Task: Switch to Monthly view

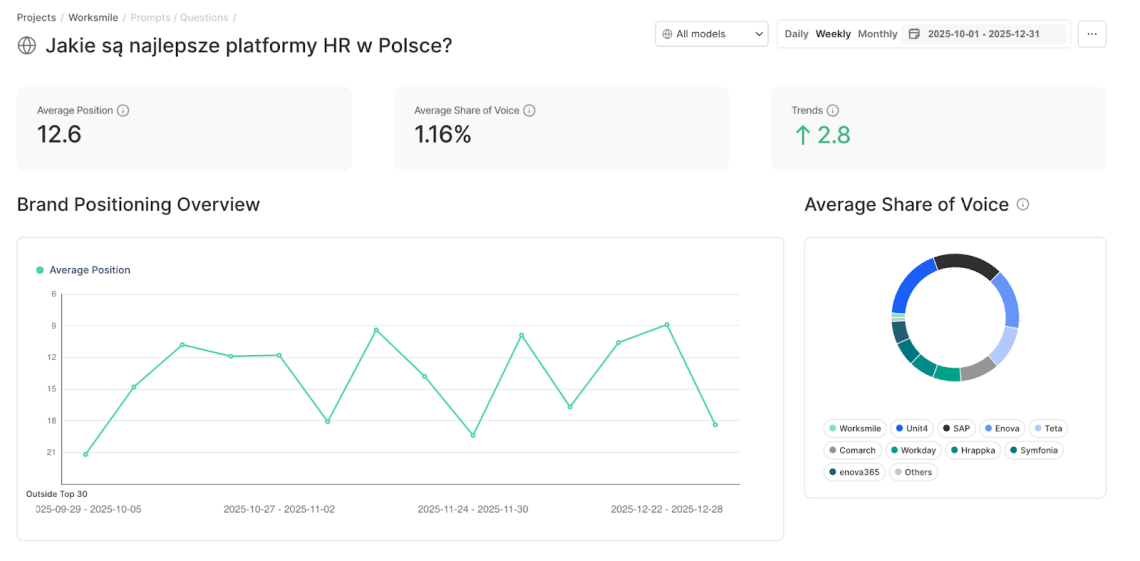Action: (x=877, y=34)
